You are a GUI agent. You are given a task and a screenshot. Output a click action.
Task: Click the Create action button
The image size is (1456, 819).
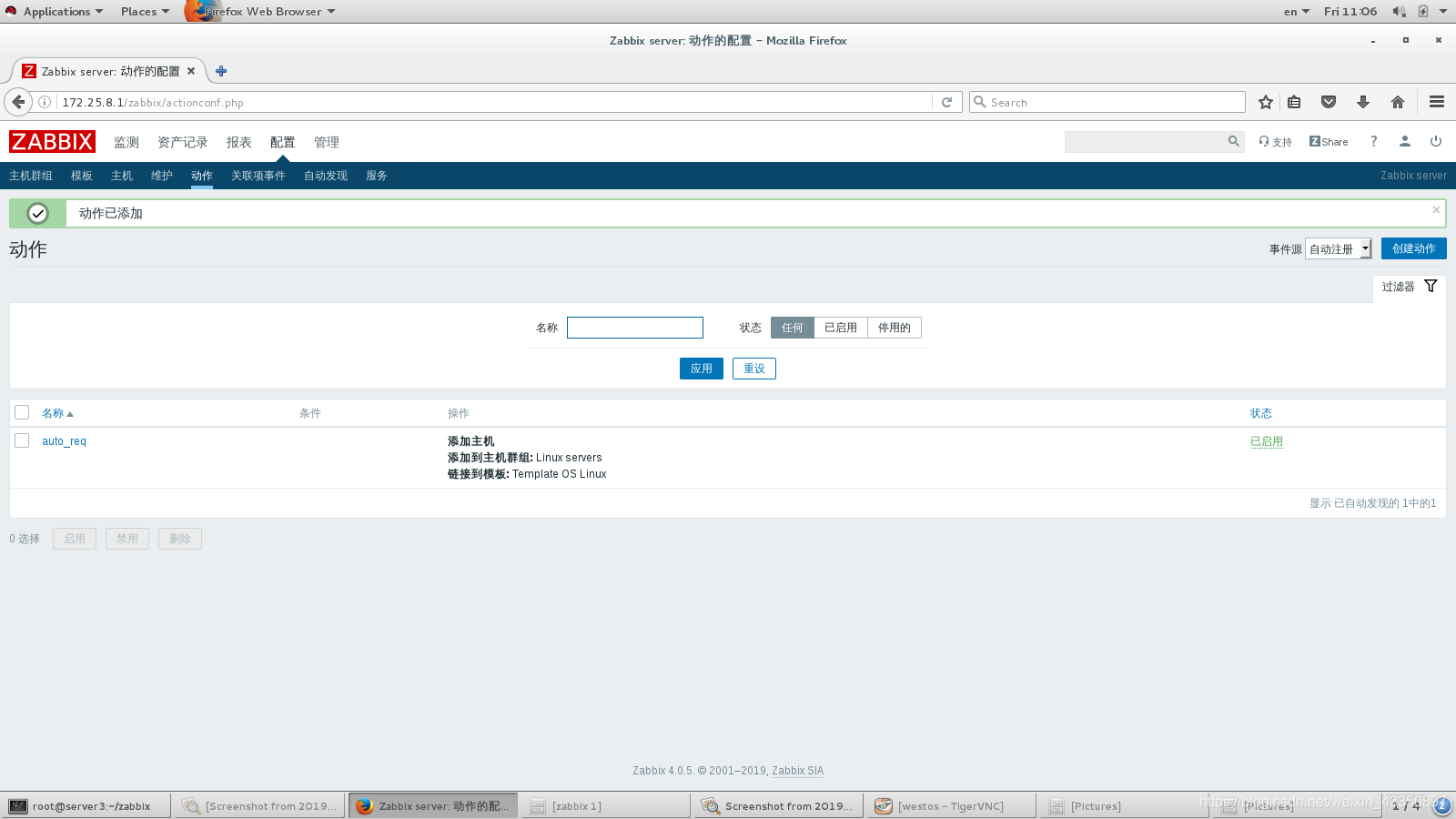pos(1413,248)
